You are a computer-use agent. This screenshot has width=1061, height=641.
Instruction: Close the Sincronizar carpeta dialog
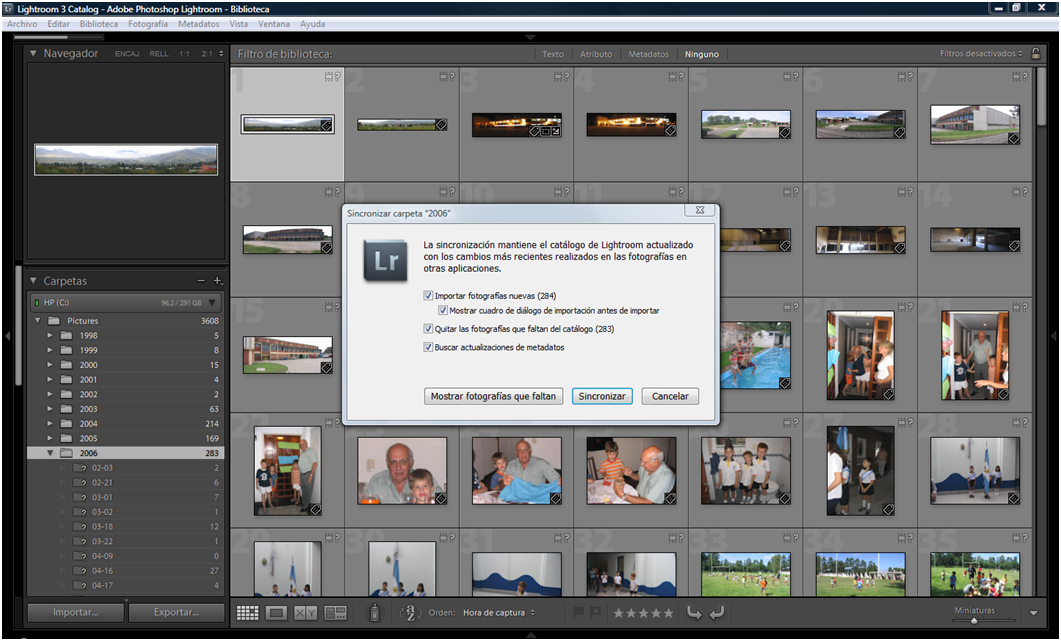(700, 211)
